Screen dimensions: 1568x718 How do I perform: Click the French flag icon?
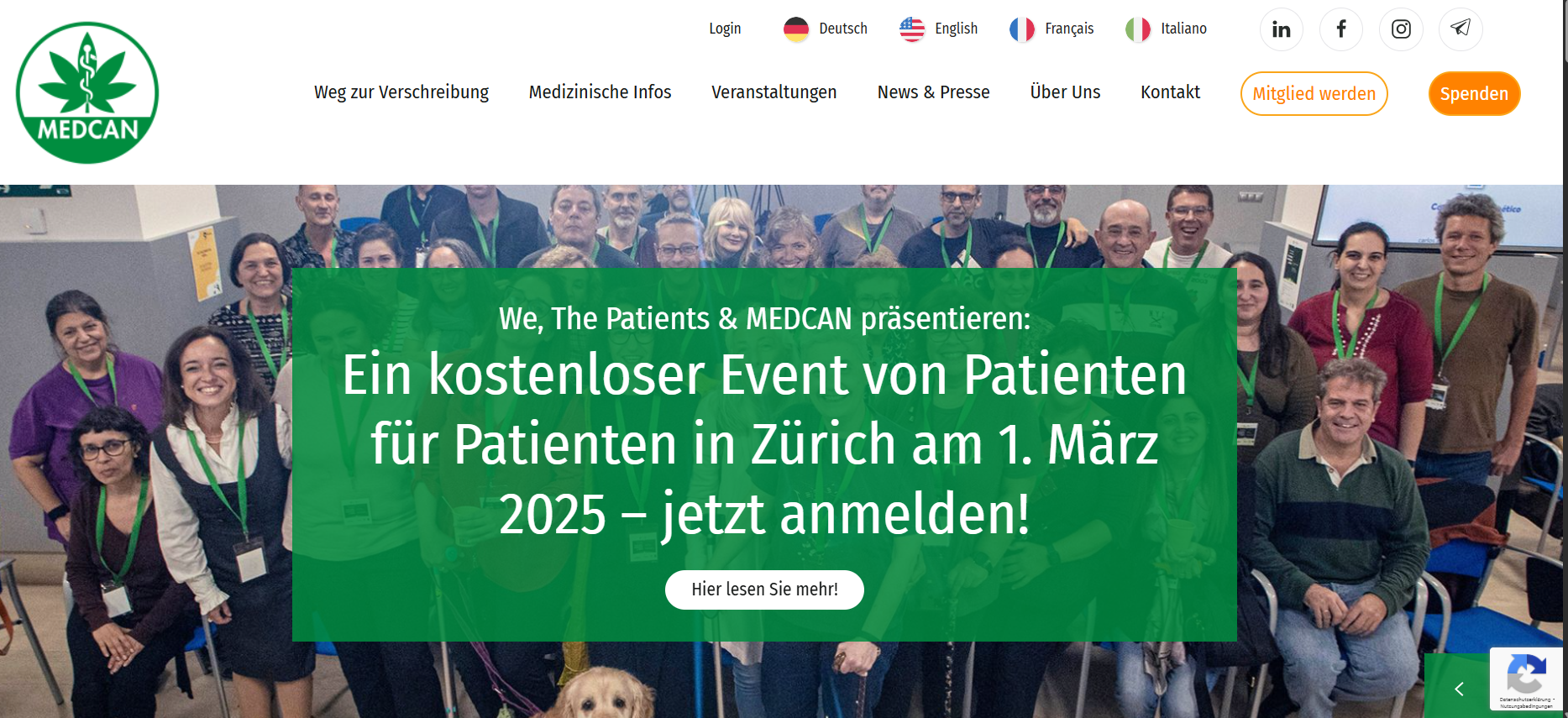(1022, 29)
